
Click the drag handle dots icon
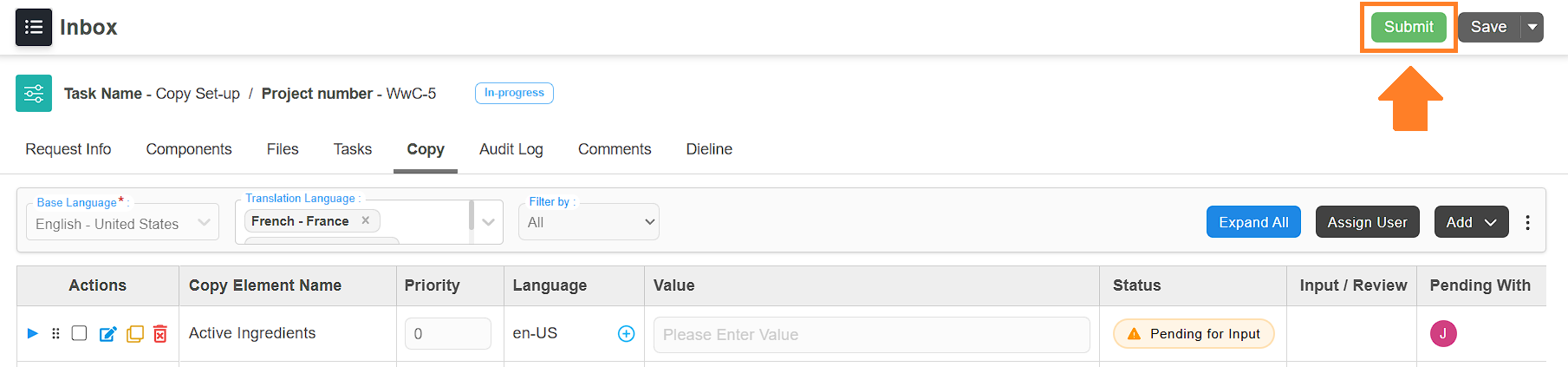(55, 333)
